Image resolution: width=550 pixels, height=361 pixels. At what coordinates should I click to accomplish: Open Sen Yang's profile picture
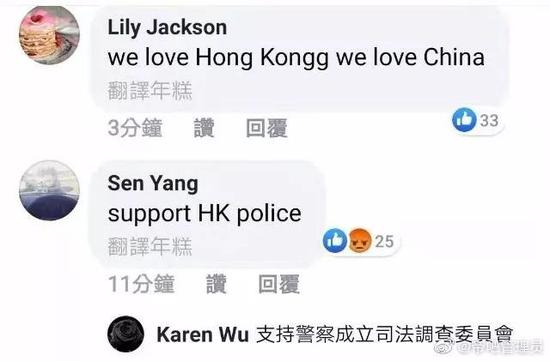(49, 190)
